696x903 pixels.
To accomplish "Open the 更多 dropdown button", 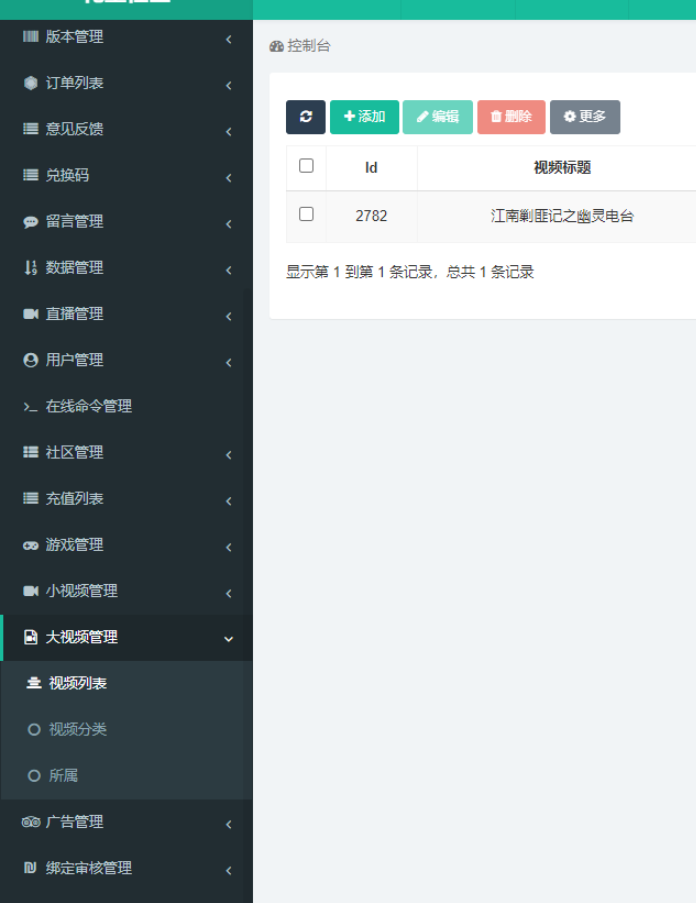I will [585, 117].
